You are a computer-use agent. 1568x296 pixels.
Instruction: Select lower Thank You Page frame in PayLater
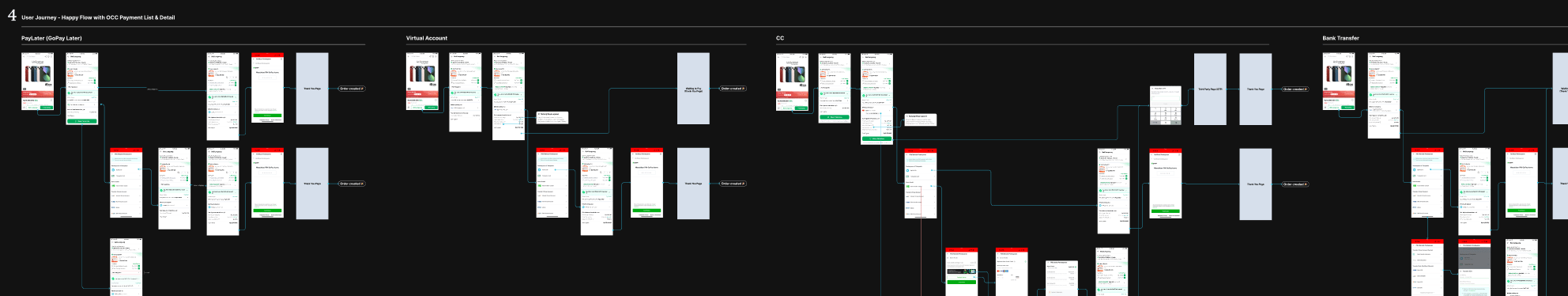(x=312, y=184)
